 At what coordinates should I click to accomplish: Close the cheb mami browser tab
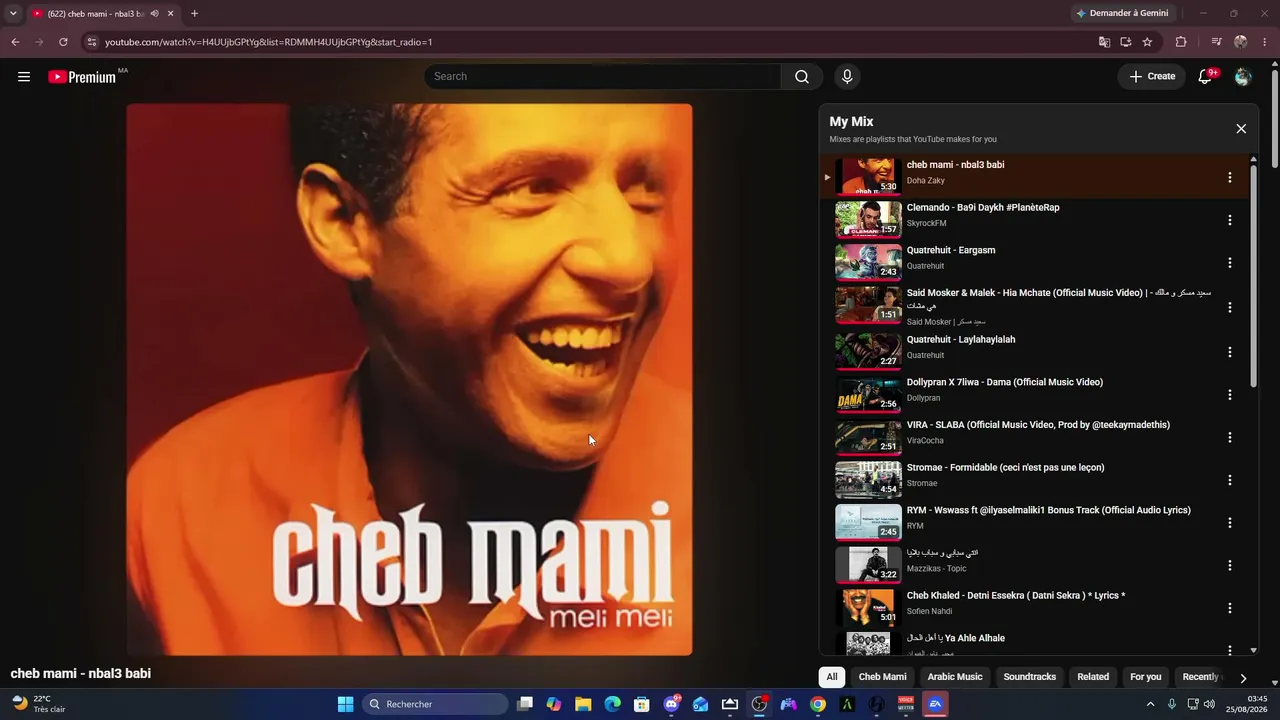click(171, 14)
